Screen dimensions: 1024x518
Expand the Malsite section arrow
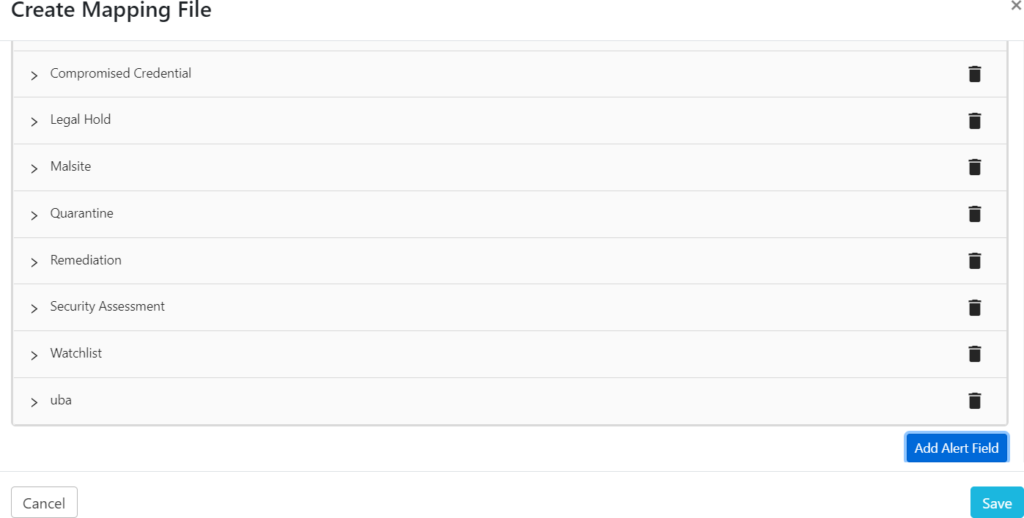tap(34, 168)
